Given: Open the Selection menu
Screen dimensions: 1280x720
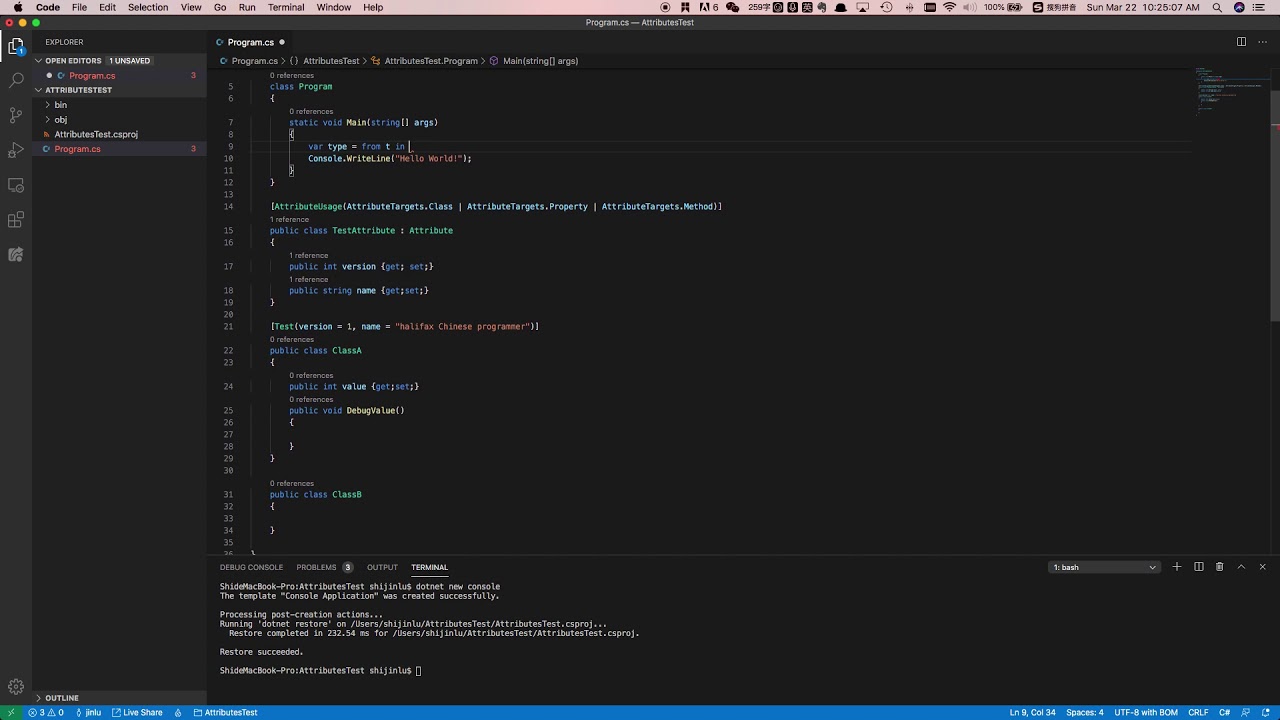Looking at the screenshot, I should (148, 7).
